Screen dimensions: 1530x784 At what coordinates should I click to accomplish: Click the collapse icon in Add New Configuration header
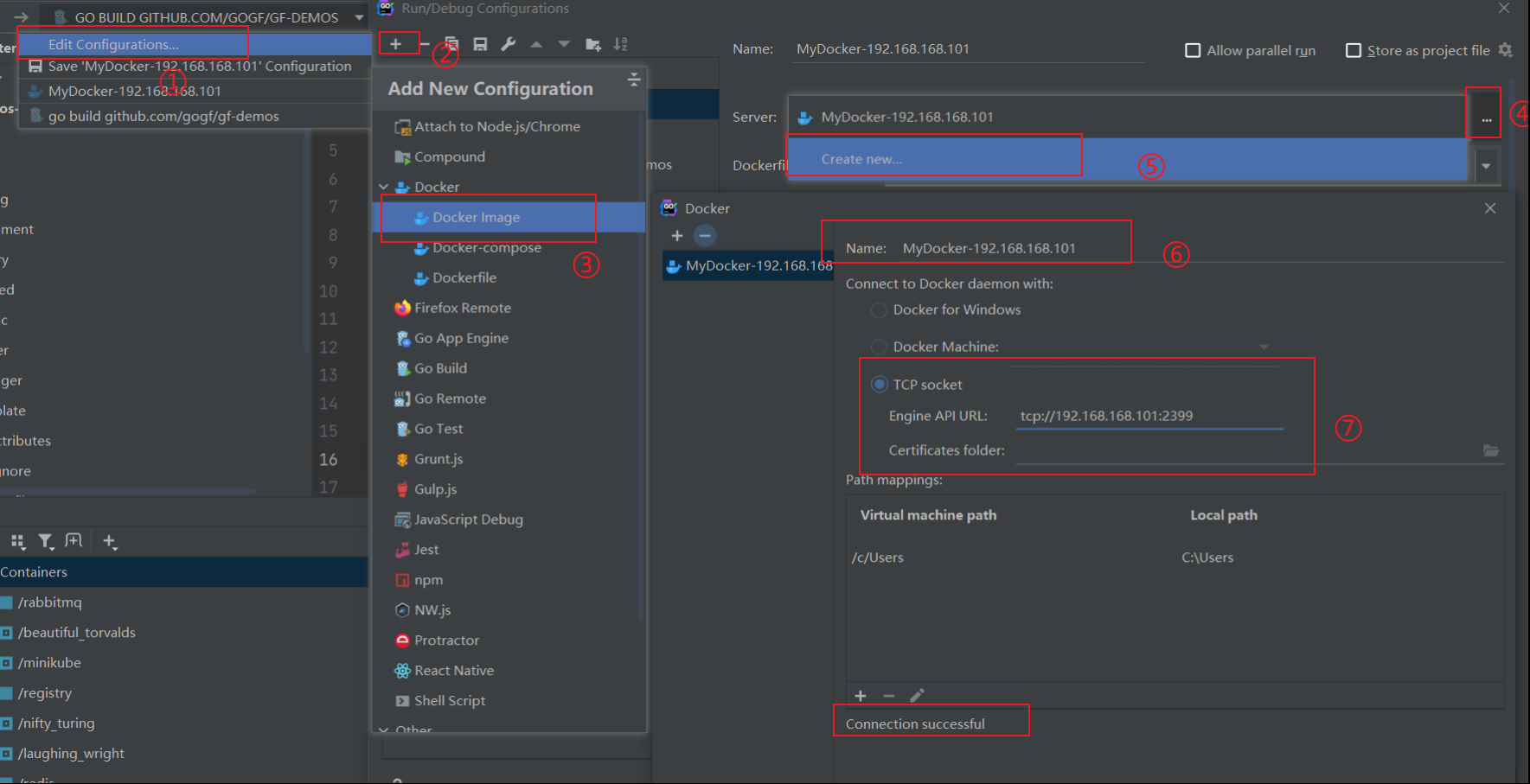(x=634, y=80)
